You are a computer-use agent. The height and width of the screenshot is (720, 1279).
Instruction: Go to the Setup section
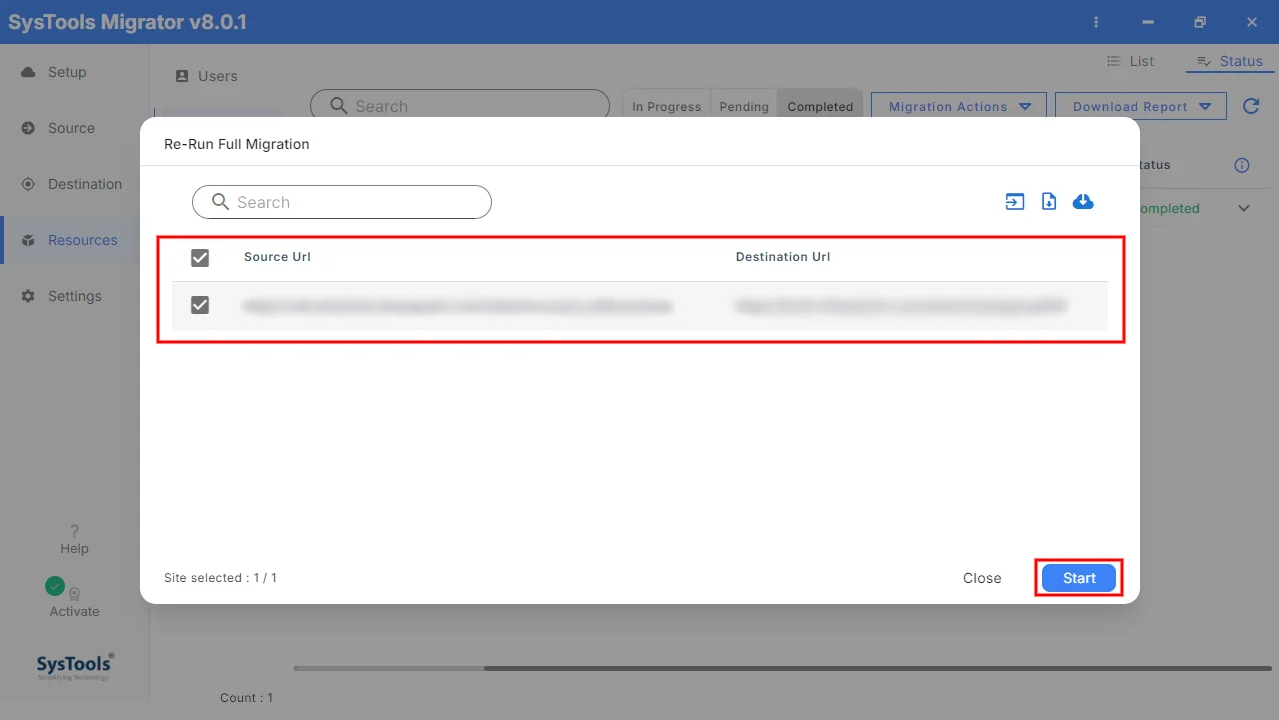tap(67, 72)
